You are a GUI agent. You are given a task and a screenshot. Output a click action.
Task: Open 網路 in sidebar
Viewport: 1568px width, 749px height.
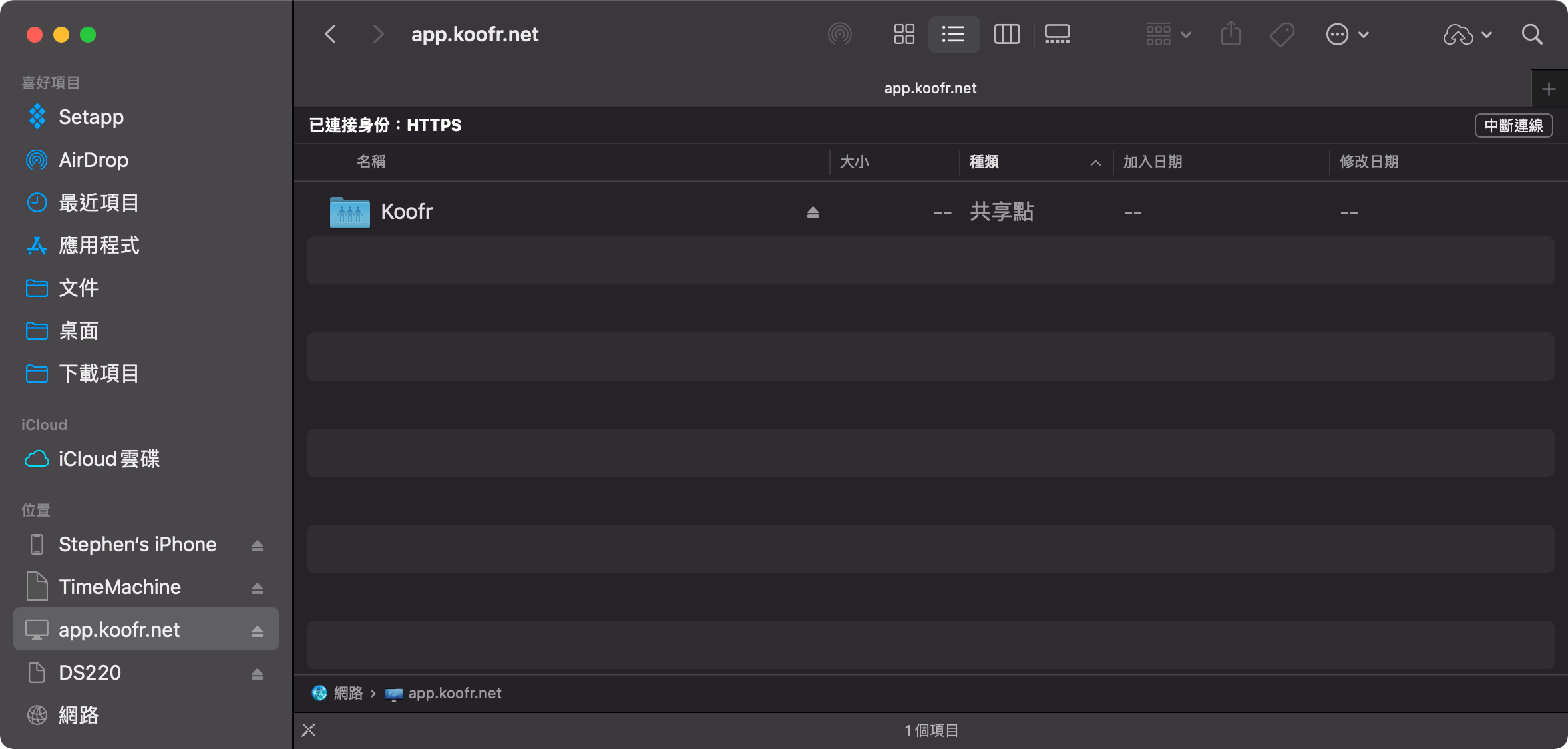(146, 715)
